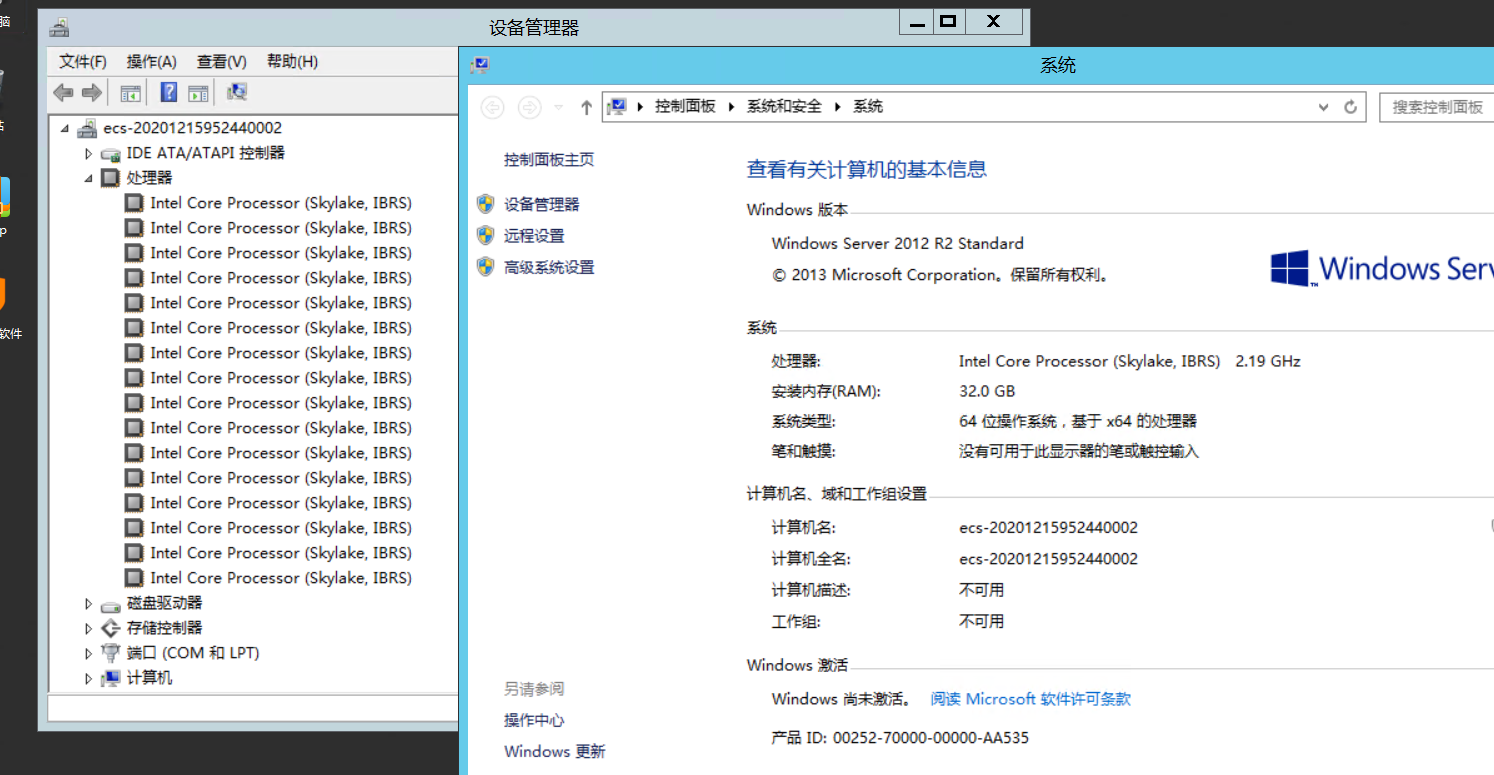Click the storage controller icon beside 存储控制器
This screenshot has height=775, width=1494.
pos(111,628)
